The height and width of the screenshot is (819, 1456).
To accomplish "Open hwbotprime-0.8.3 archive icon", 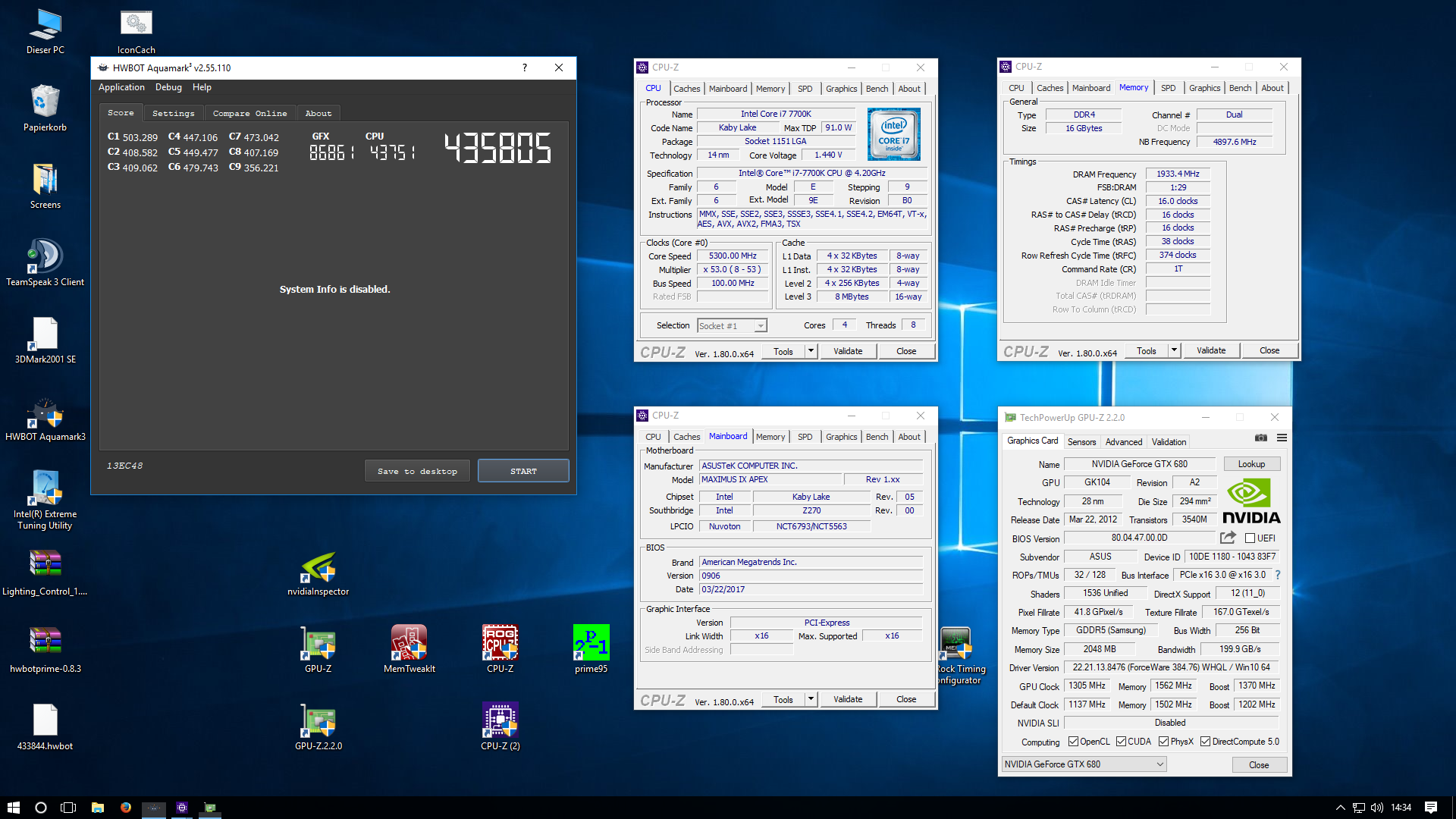I will pos(45,650).
